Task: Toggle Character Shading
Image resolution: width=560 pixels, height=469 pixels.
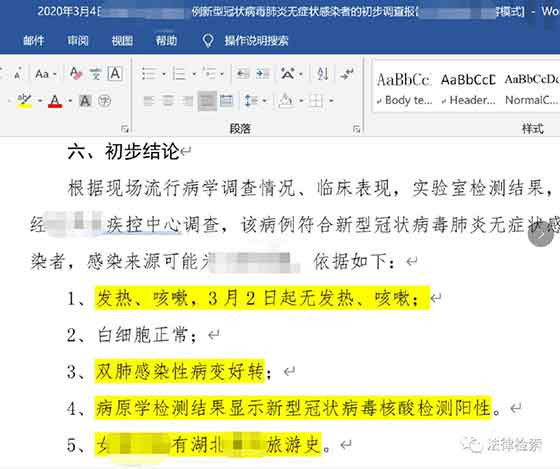Action: click(85, 101)
